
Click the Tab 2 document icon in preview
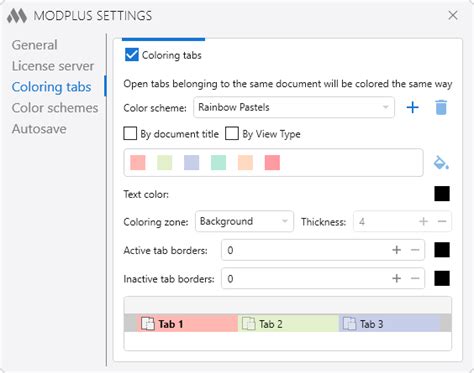click(x=248, y=324)
